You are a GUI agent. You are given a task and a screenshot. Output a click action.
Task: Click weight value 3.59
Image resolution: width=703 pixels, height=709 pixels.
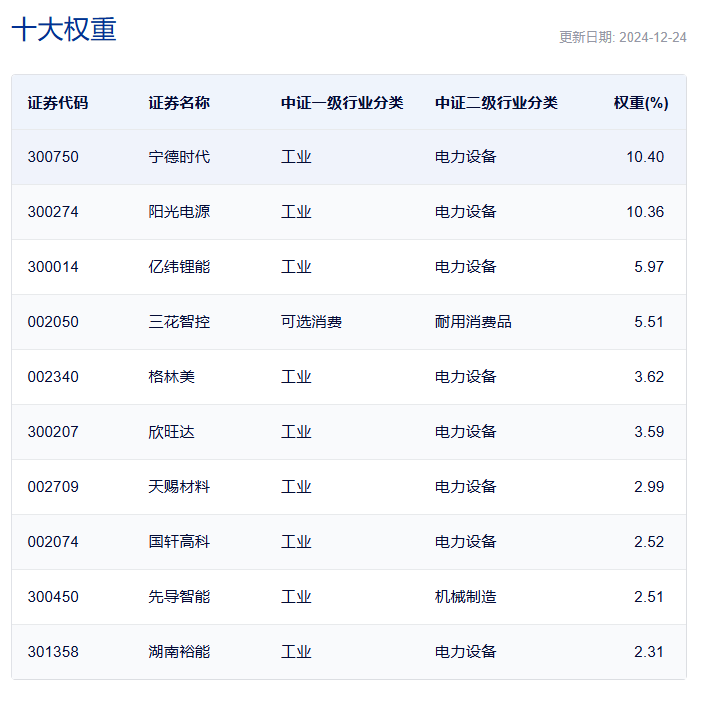pos(649,432)
